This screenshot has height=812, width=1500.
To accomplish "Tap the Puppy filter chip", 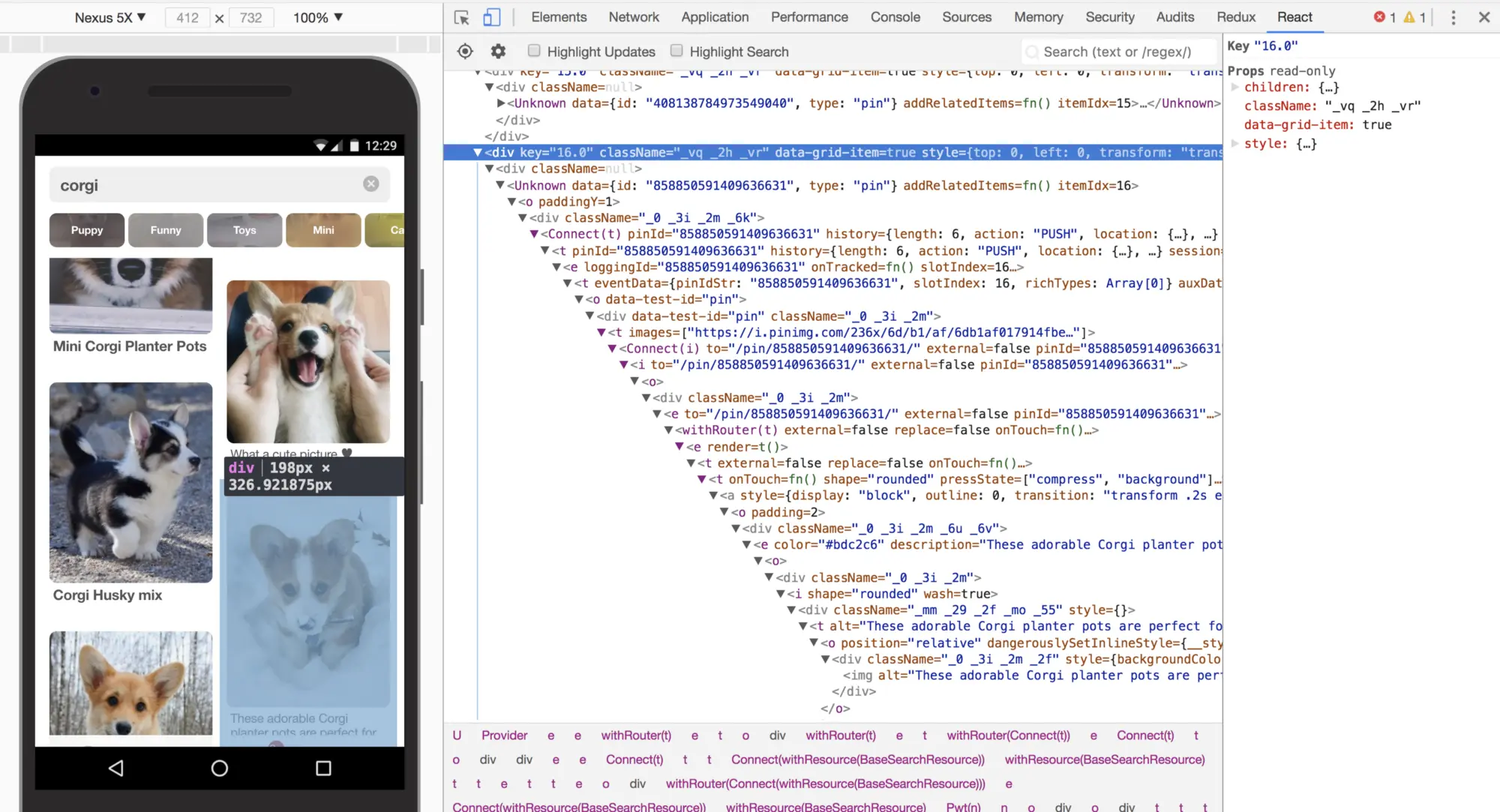I will coord(87,230).
